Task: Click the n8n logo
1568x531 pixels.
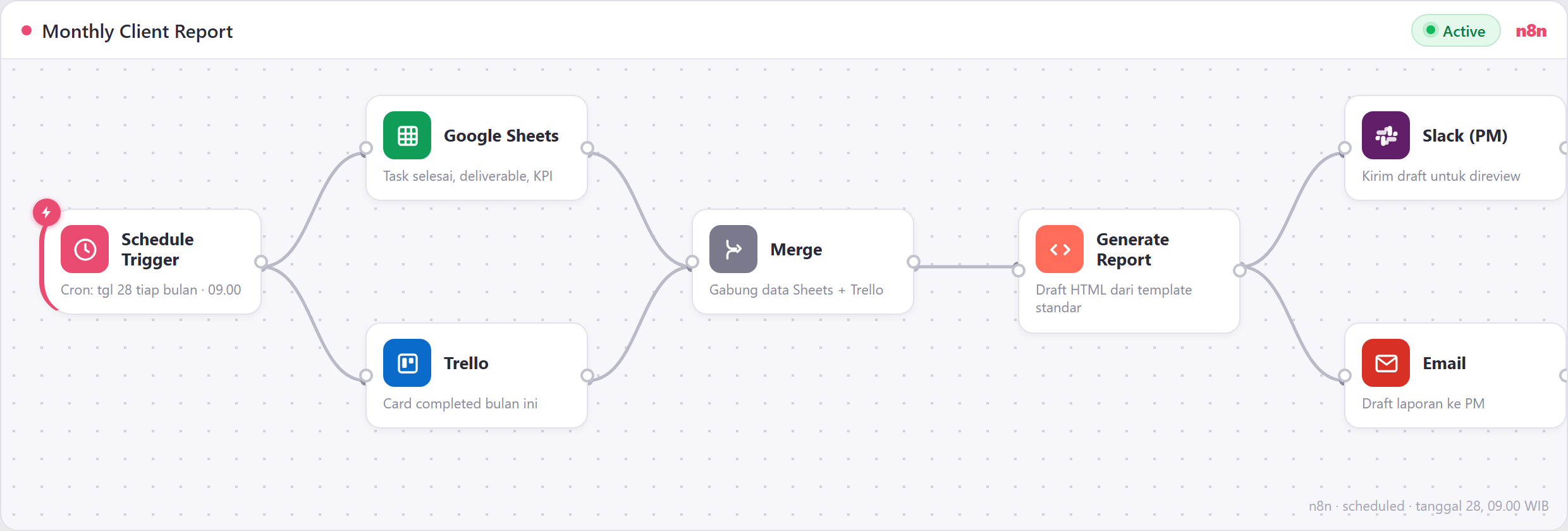Action: click(1531, 31)
